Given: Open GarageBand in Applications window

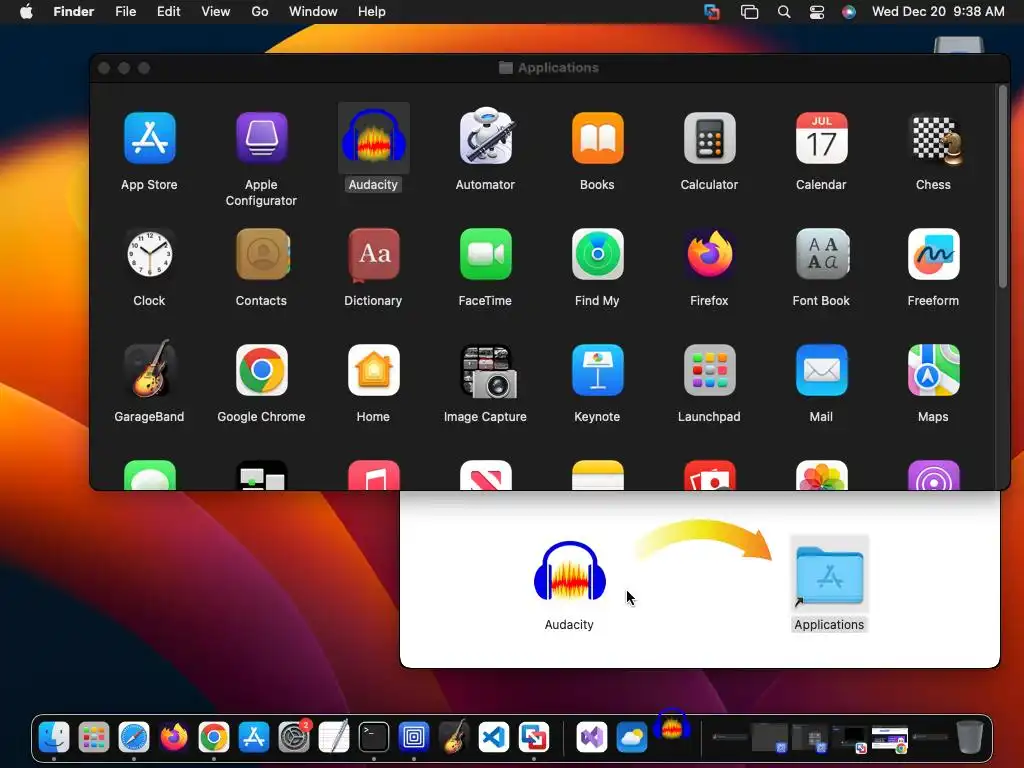Looking at the screenshot, I should coord(150,368).
